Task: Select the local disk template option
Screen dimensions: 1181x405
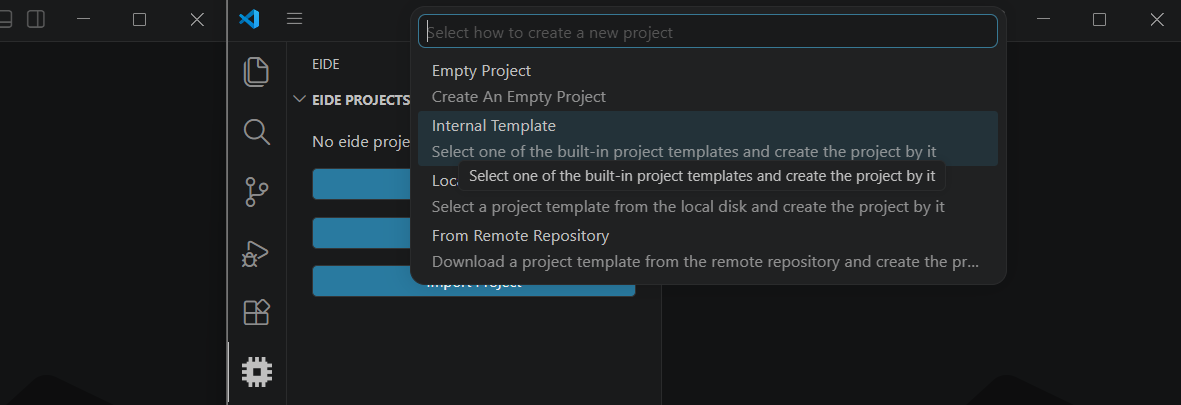Action: point(708,193)
